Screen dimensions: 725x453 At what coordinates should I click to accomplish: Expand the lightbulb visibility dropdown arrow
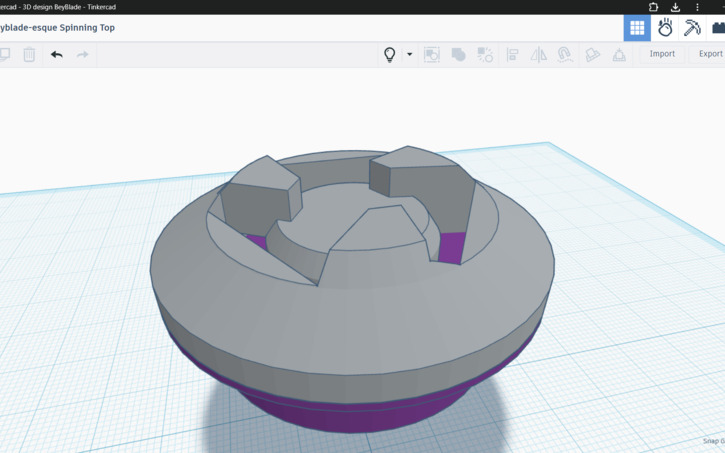click(409, 54)
